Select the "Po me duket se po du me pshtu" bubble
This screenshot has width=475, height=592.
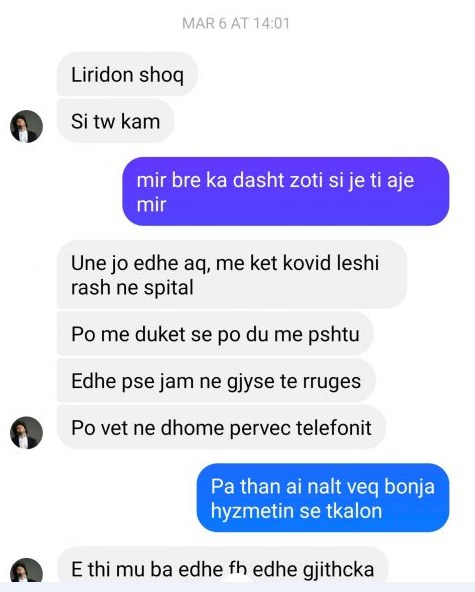215,334
